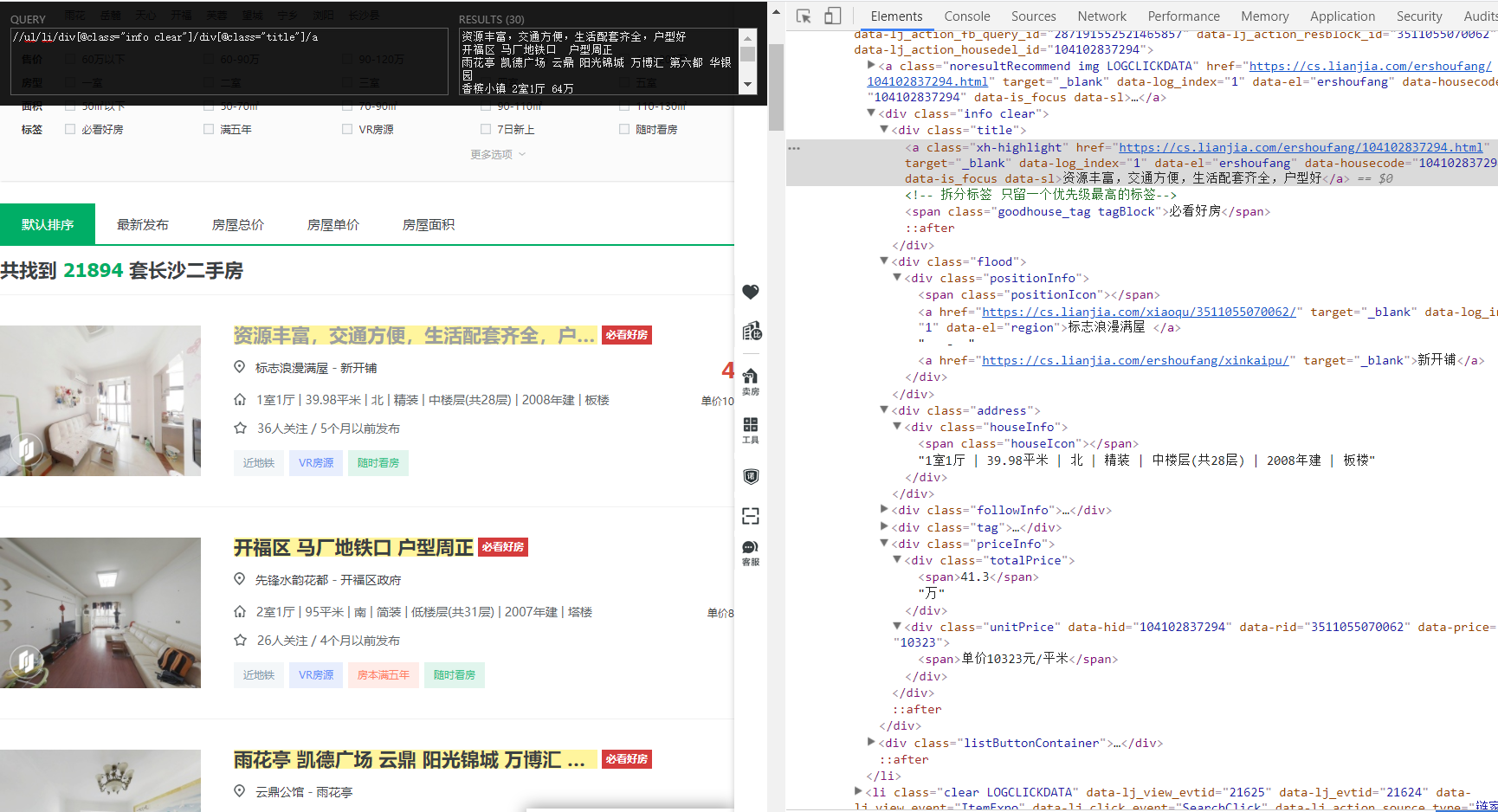Click the 卖房 house icon in sidebar
The image size is (1498, 812).
click(751, 381)
